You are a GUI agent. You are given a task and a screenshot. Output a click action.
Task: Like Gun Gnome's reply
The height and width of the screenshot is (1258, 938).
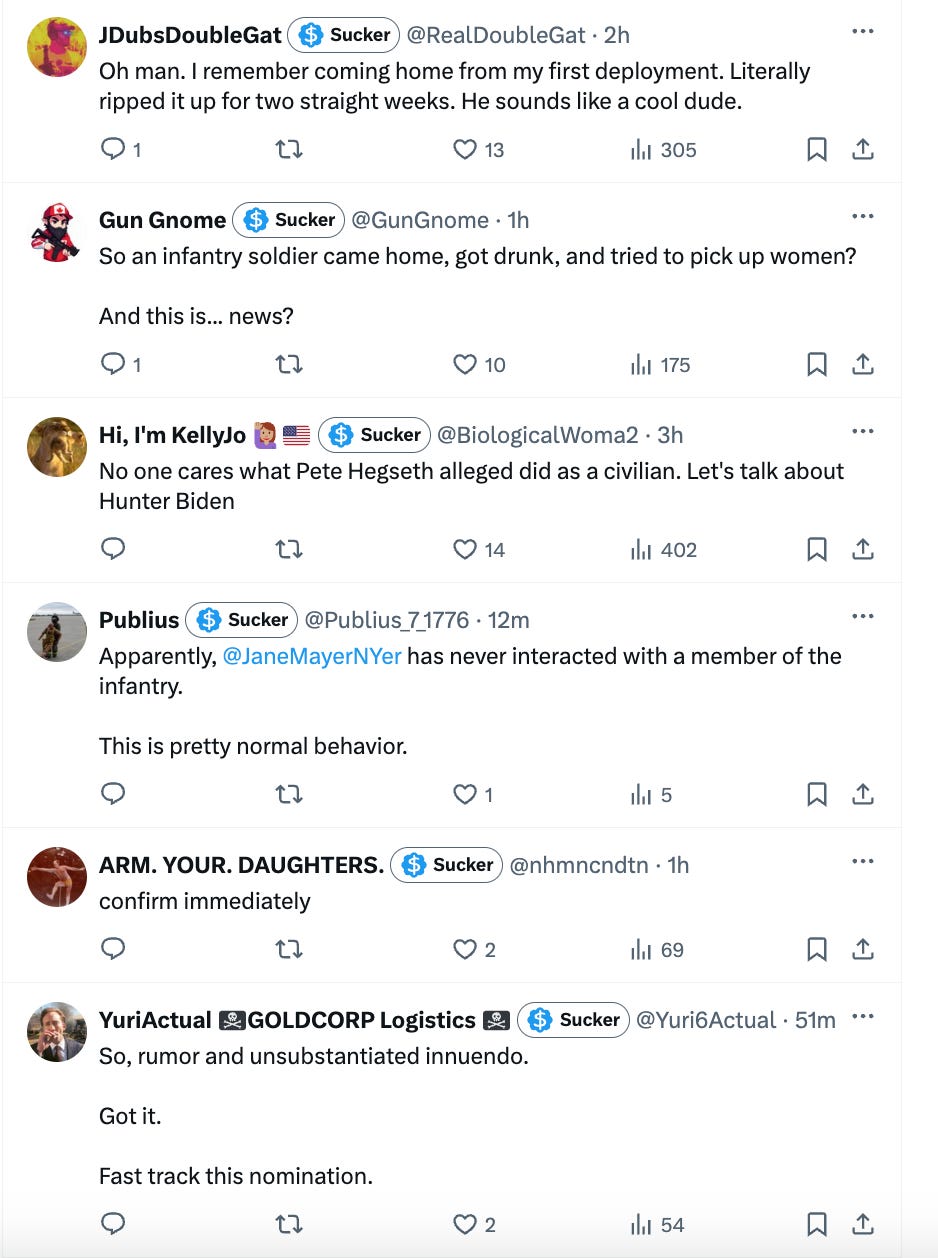pyautogui.click(x=463, y=364)
